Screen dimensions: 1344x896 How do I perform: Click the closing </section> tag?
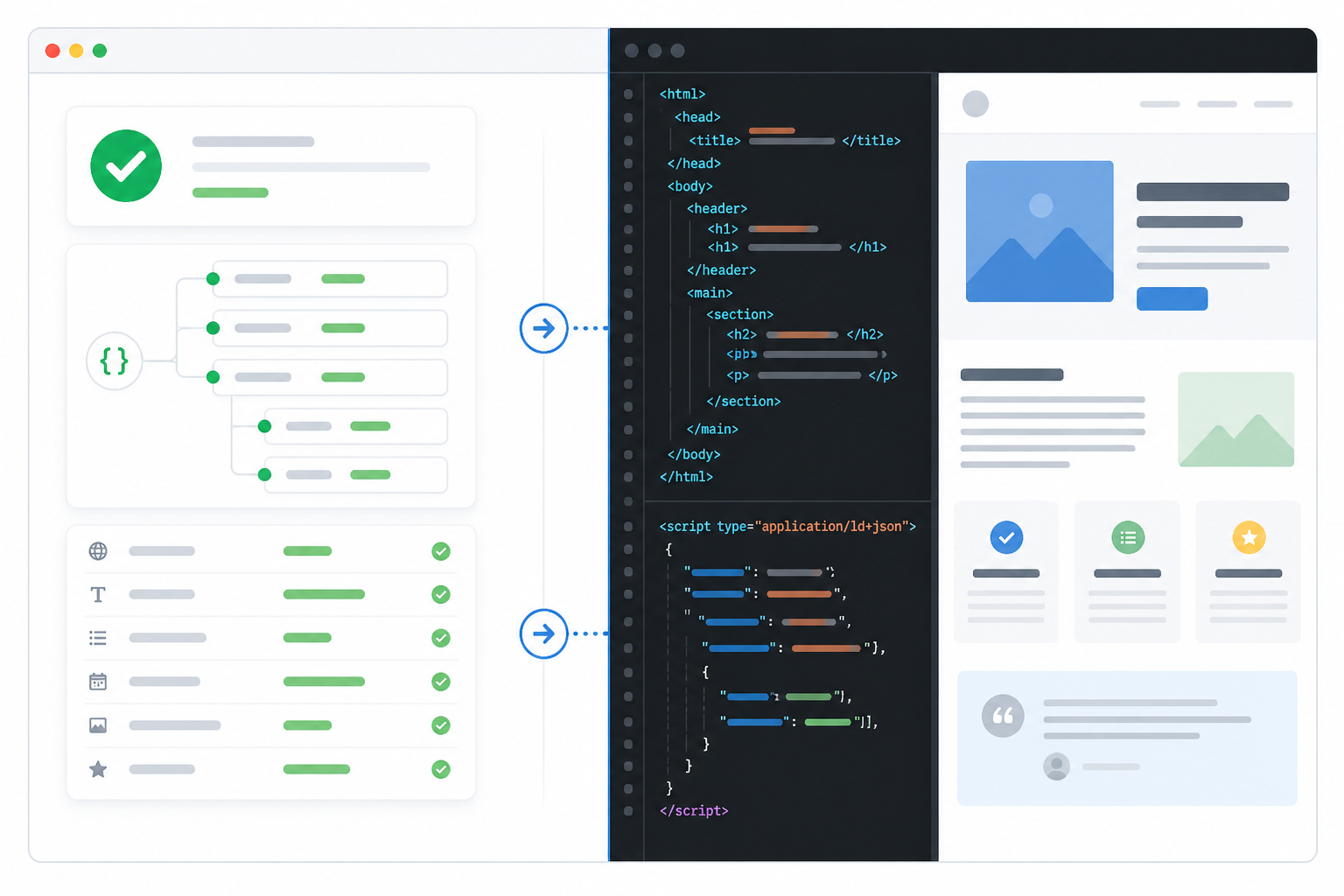744,402
